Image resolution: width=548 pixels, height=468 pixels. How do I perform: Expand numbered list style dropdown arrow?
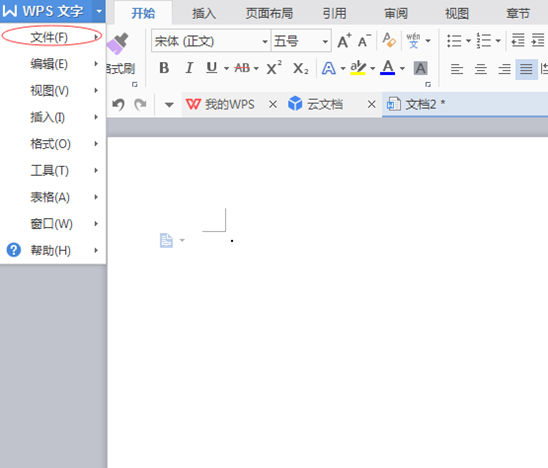(x=498, y=41)
